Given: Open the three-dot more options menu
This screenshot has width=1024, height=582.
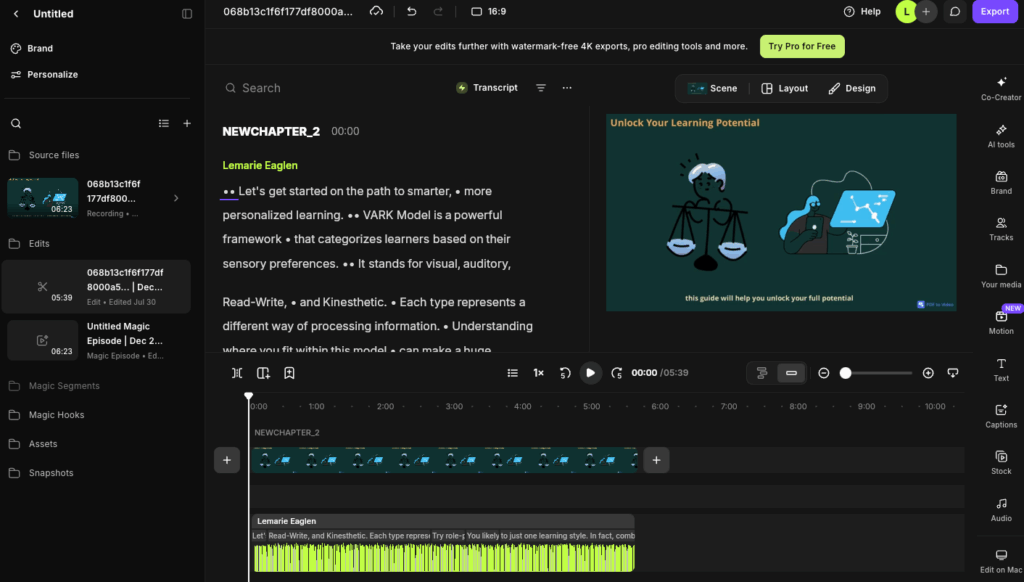Looking at the screenshot, I should 567,88.
